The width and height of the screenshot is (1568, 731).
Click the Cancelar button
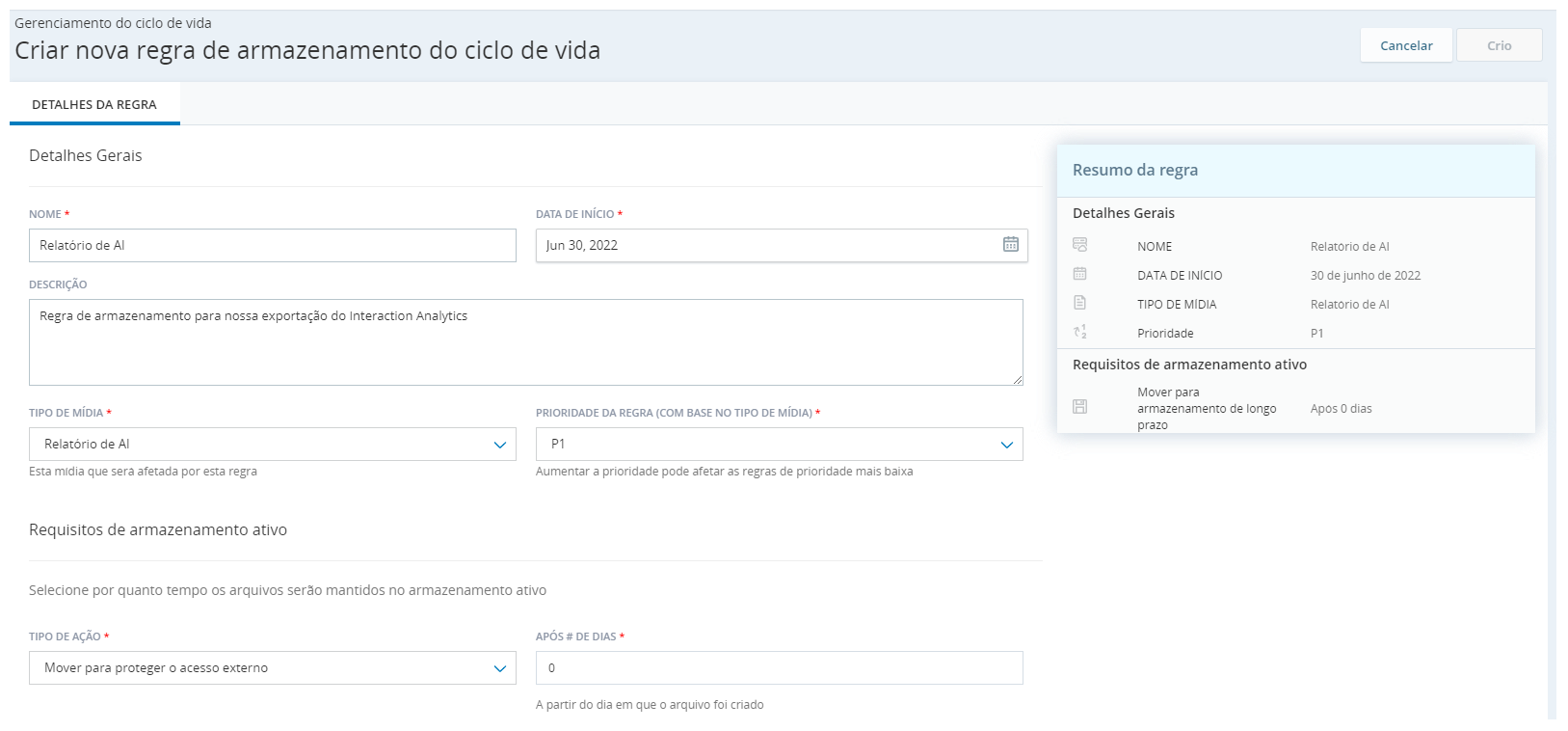[1406, 45]
